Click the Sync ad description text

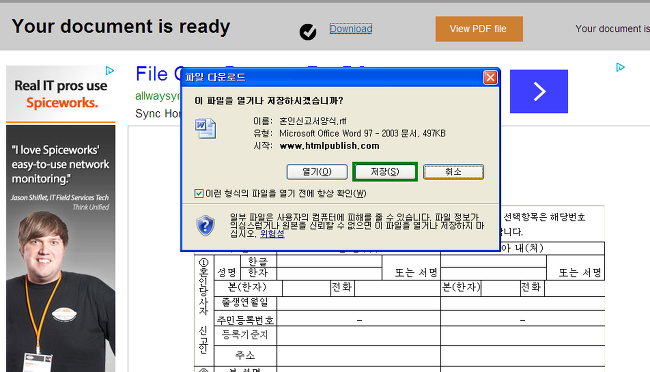coord(158,113)
